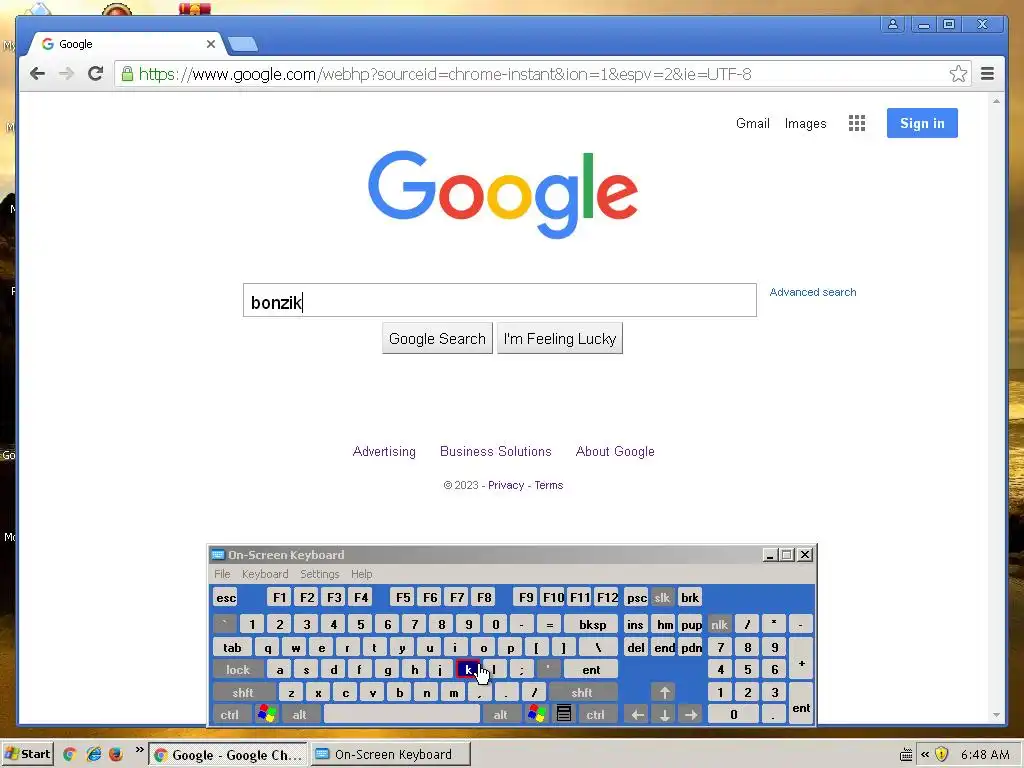Open the On-Screen Keyboard's Keyboard menu
The image size is (1024, 768).
[x=264, y=574]
